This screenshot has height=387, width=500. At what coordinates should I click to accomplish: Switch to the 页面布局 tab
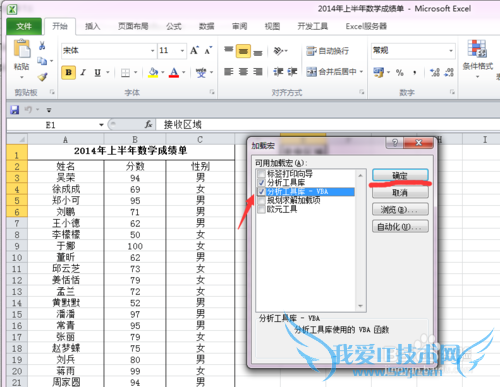tap(133, 26)
